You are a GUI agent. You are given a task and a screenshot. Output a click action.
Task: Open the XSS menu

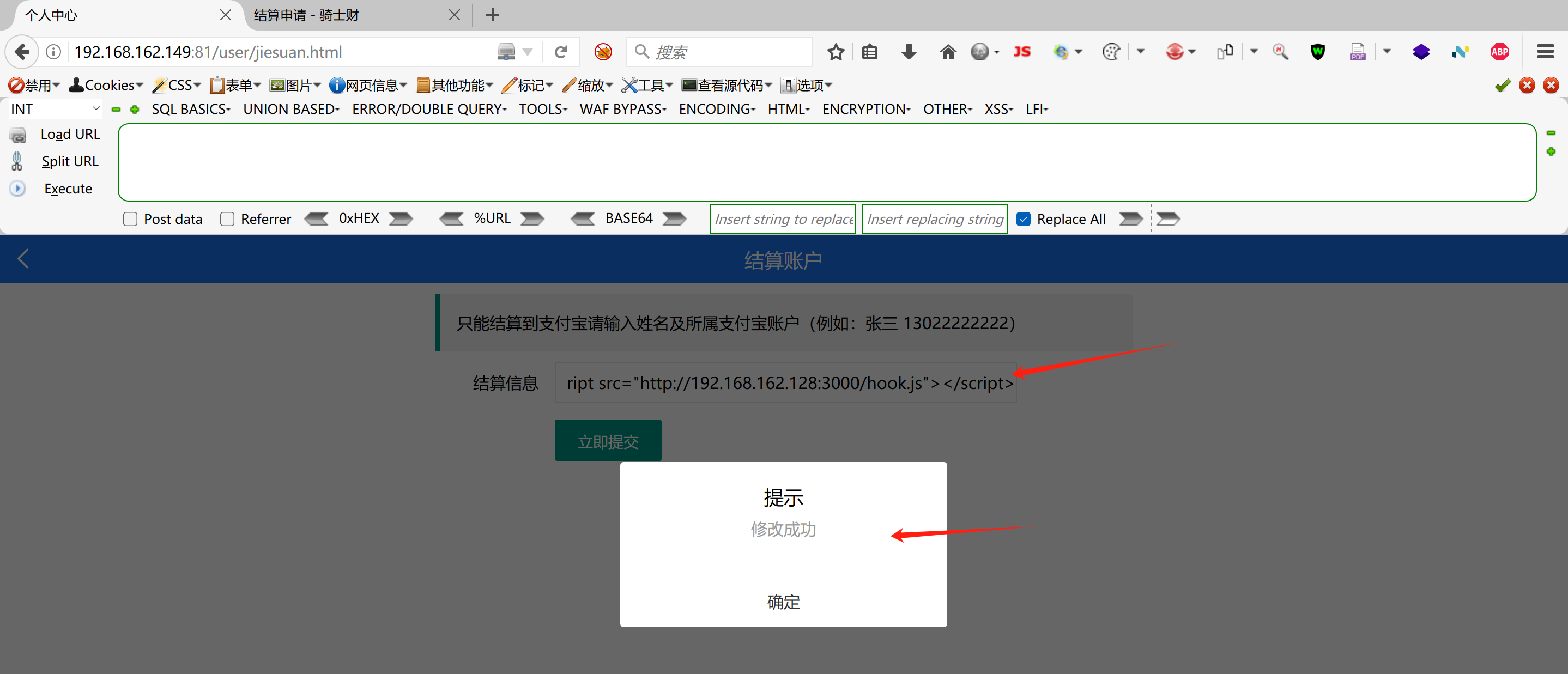pyautogui.click(x=998, y=109)
